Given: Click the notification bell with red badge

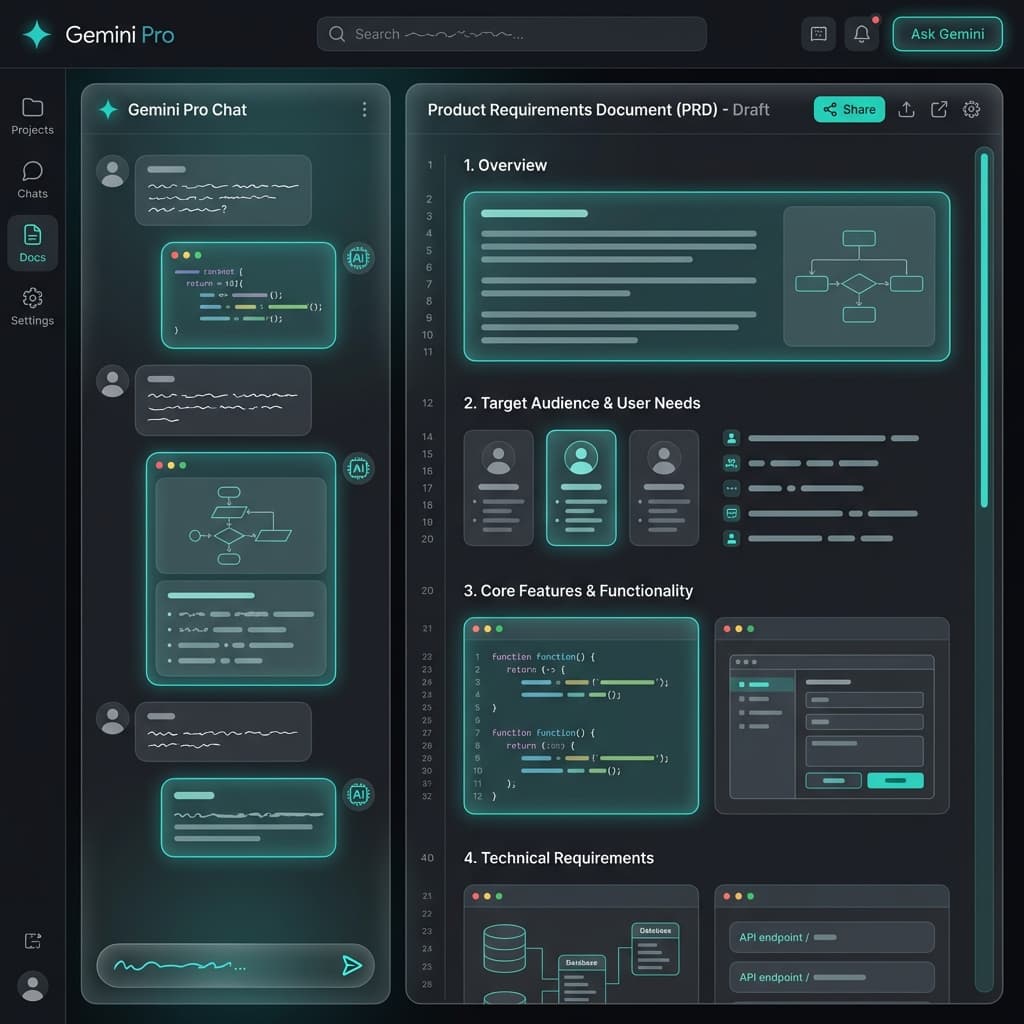Looking at the screenshot, I should coord(861,33).
